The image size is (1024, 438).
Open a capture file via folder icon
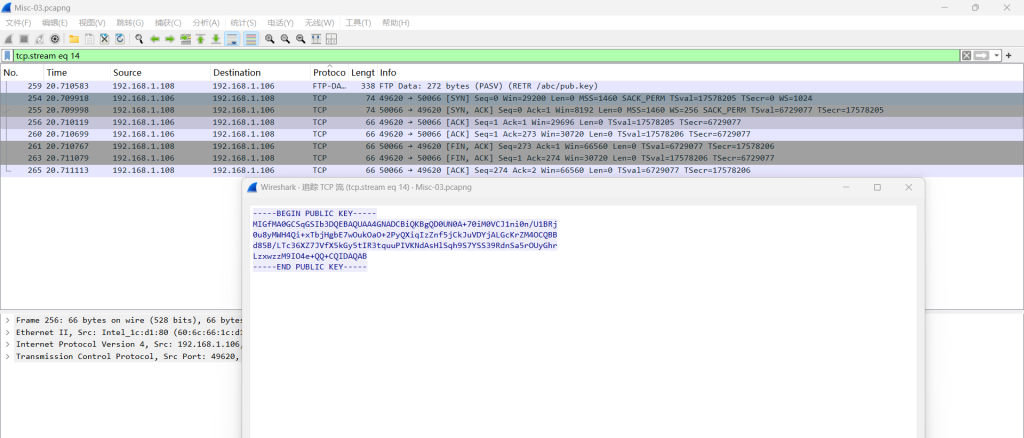click(74, 39)
